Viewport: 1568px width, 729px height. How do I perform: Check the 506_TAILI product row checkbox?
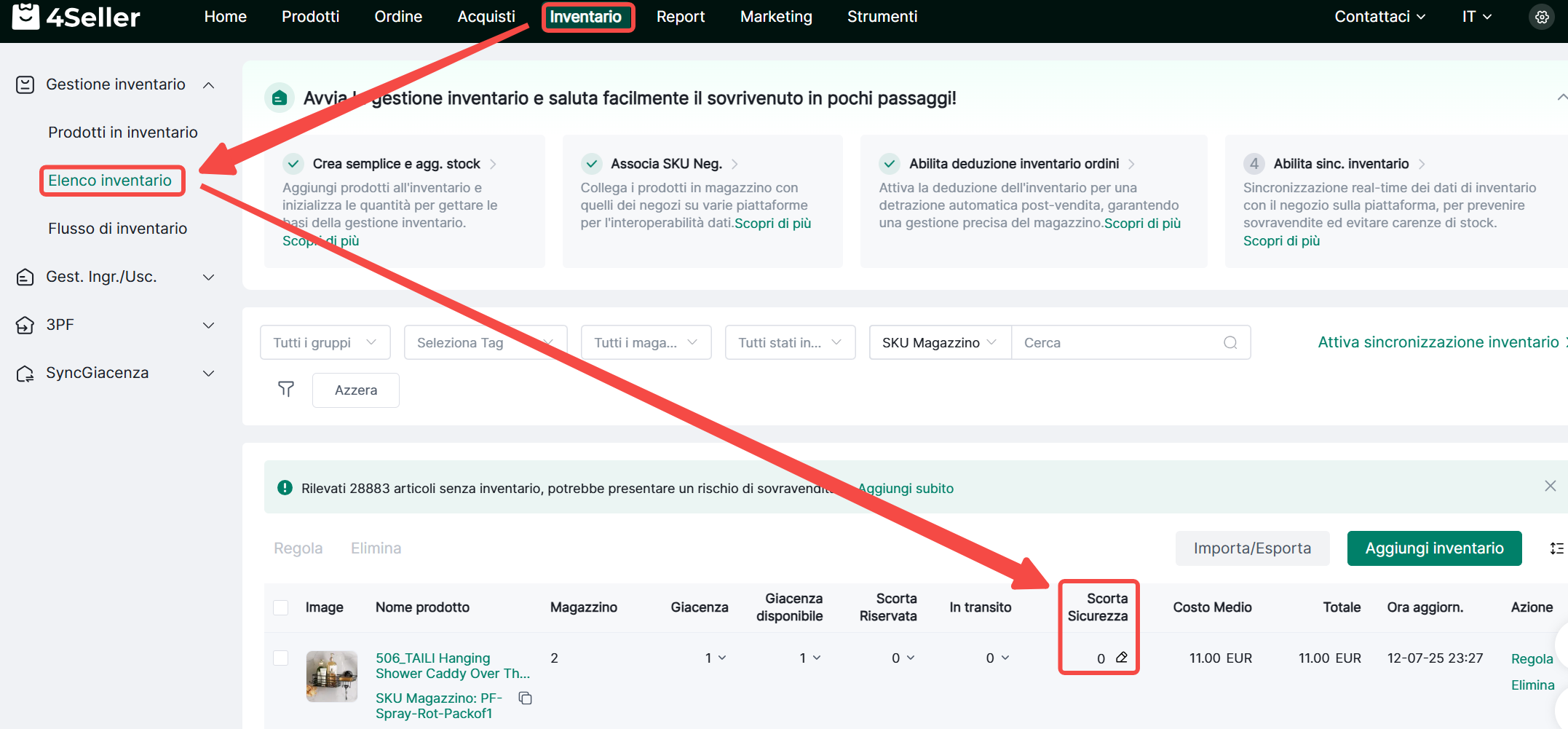(281, 658)
